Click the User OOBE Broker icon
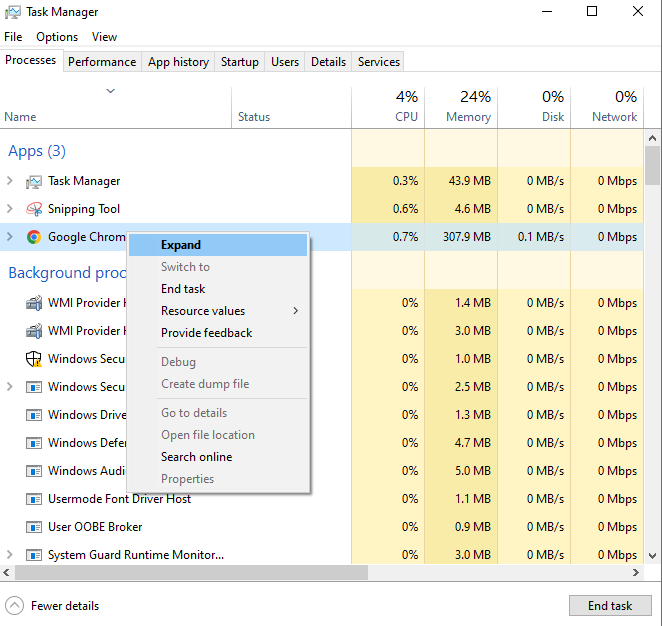 coord(34,527)
